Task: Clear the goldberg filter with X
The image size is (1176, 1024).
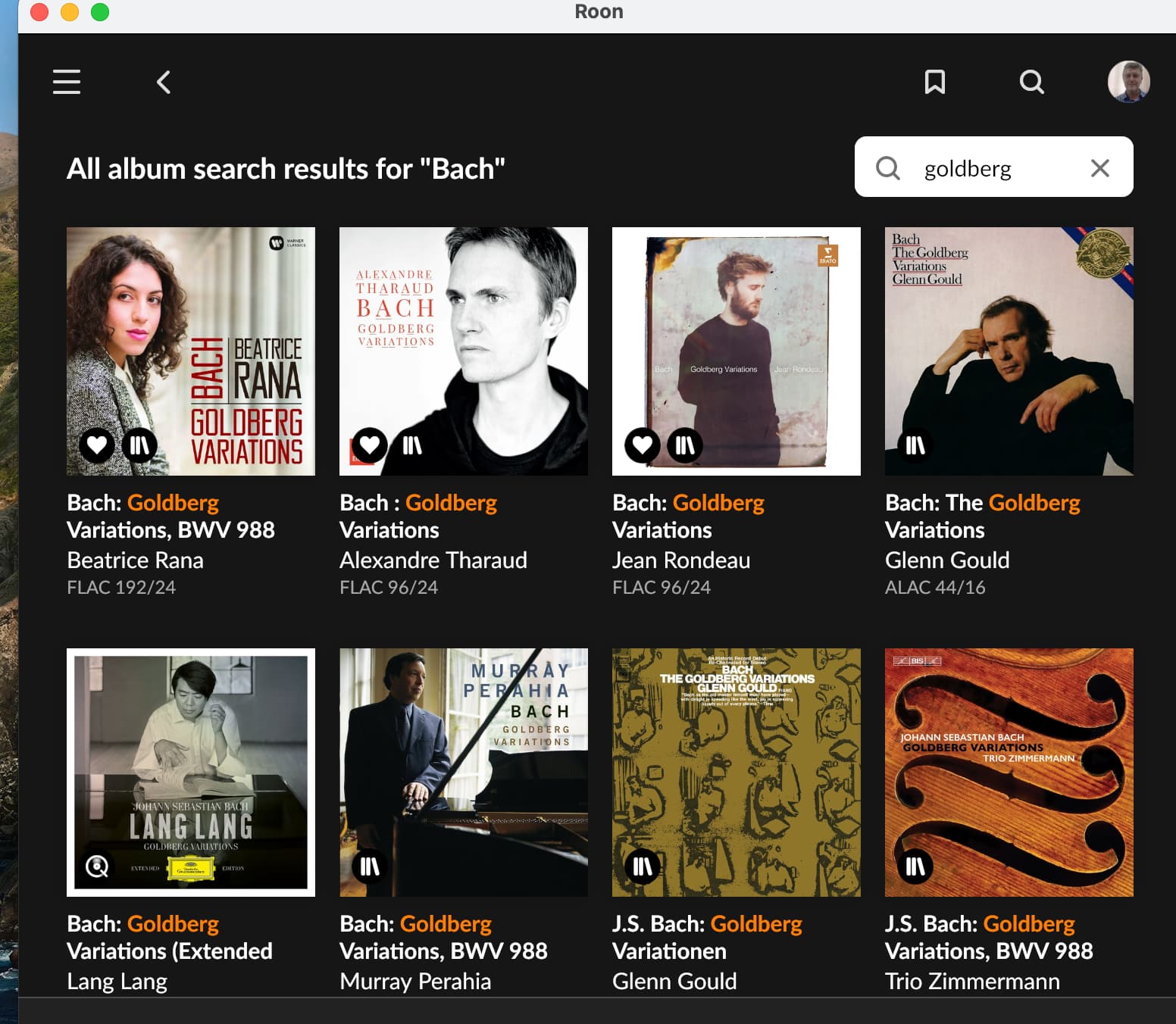Action: [1099, 168]
